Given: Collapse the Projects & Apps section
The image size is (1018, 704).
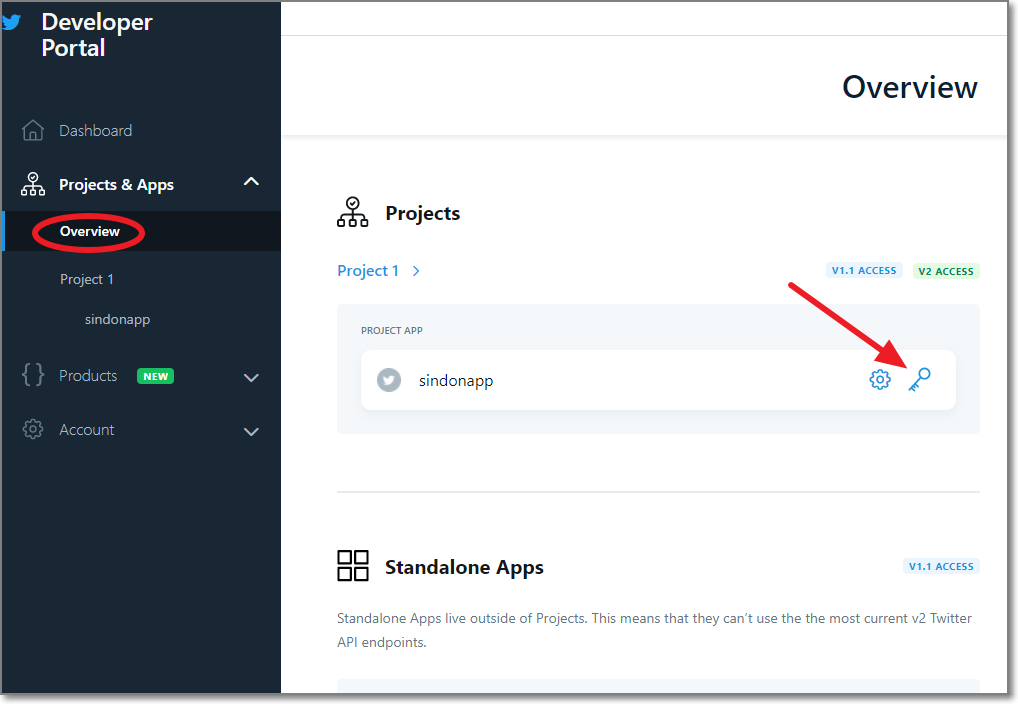Looking at the screenshot, I should point(251,182).
